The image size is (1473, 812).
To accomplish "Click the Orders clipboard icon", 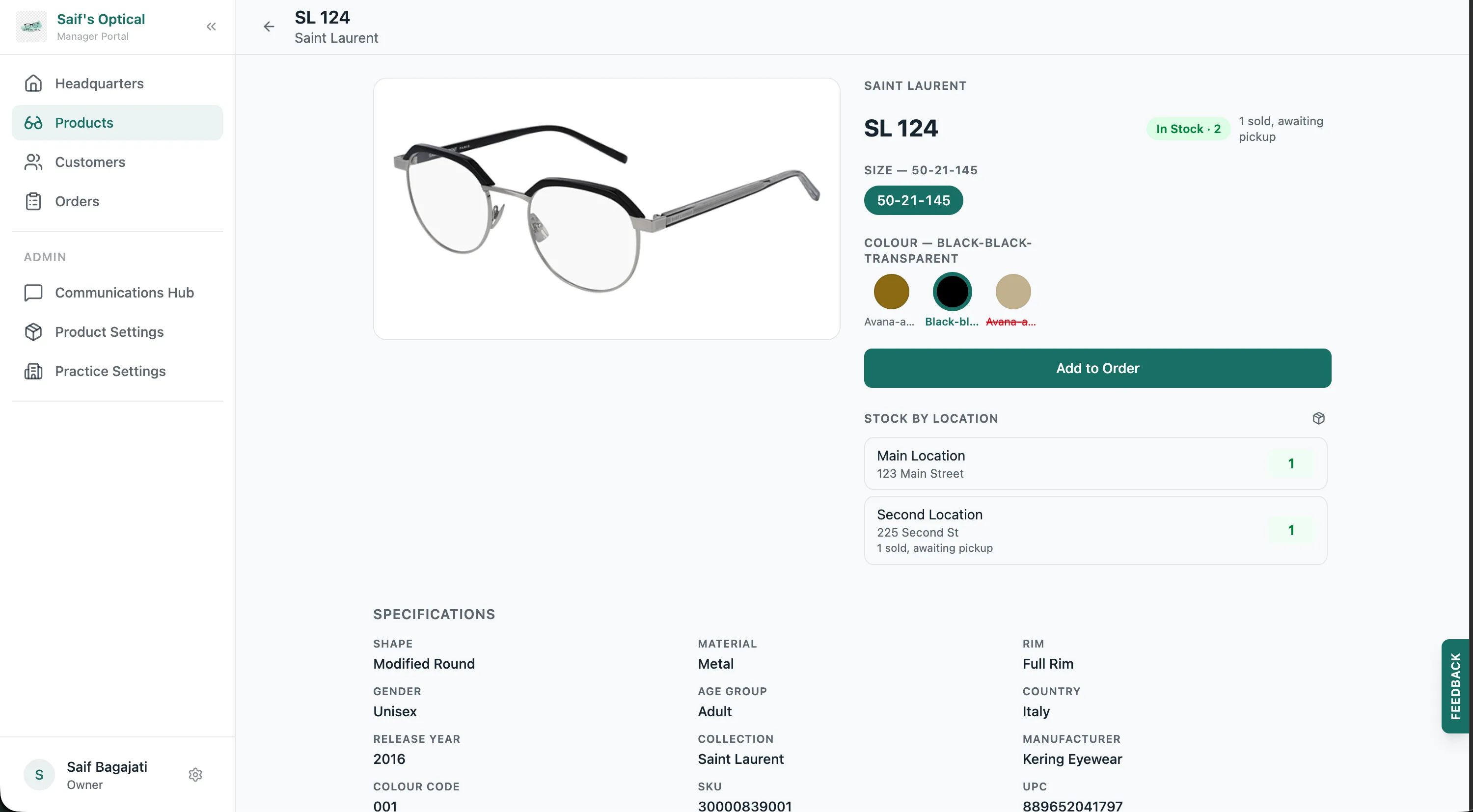I will [33, 201].
